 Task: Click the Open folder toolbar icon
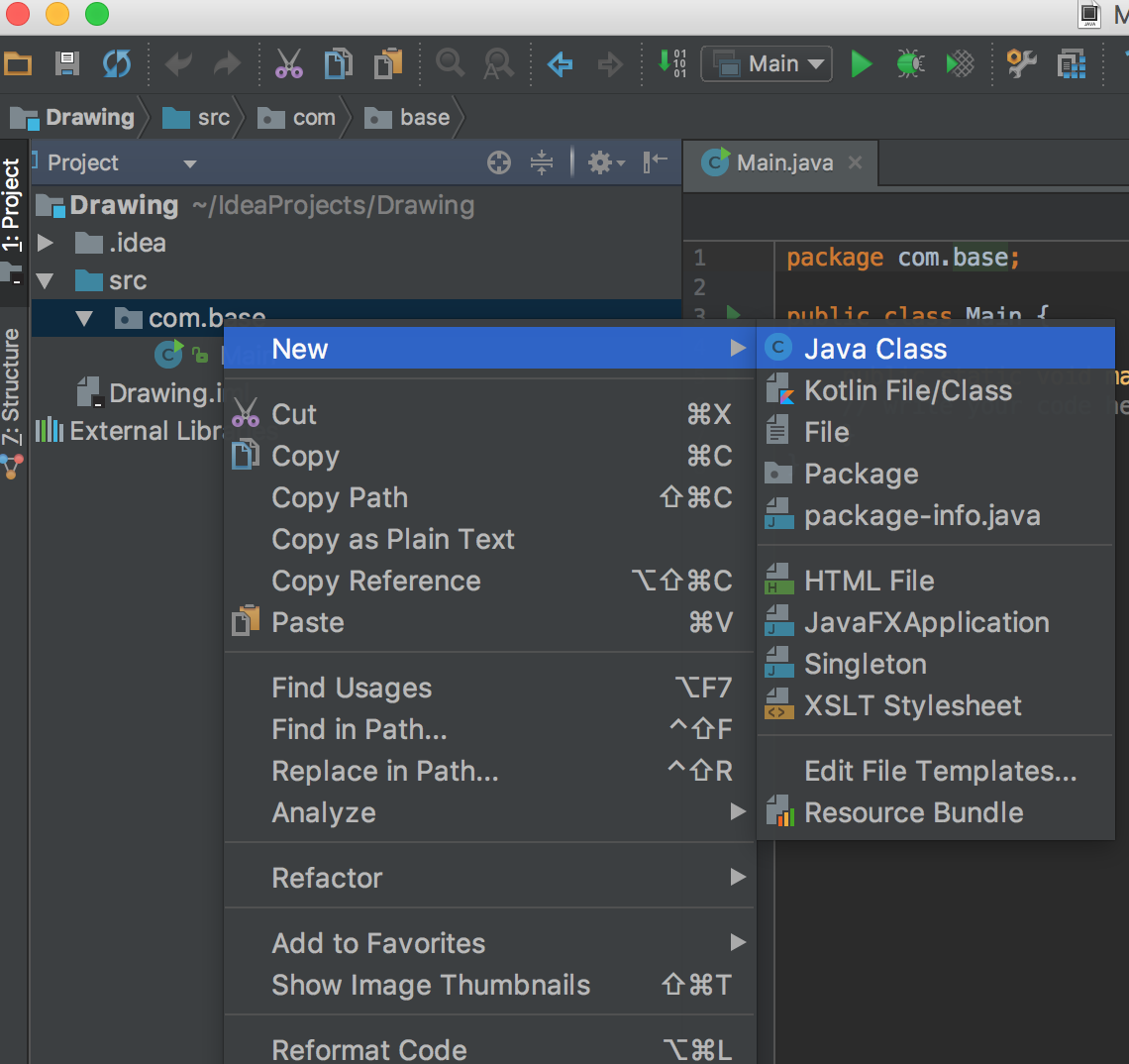(x=18, y=64)
